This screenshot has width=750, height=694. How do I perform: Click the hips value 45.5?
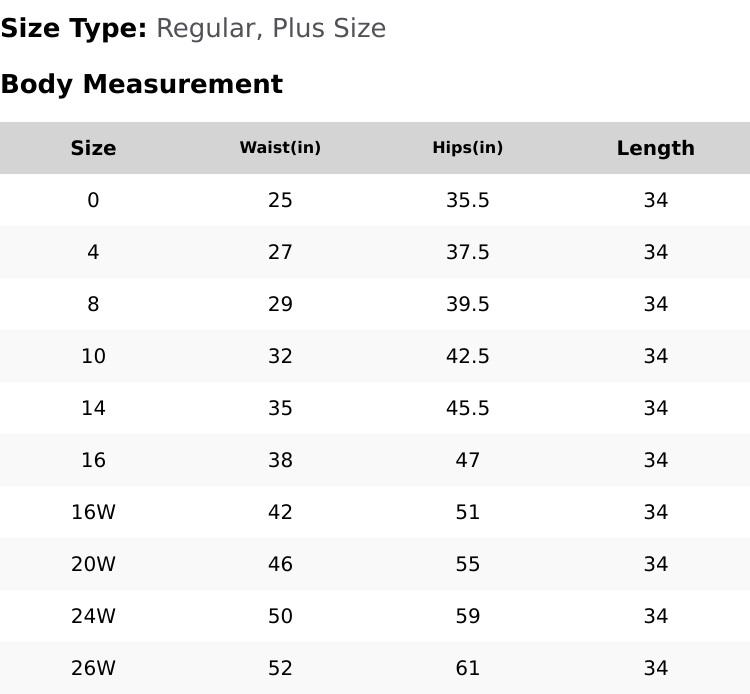(x=467, y=408)
